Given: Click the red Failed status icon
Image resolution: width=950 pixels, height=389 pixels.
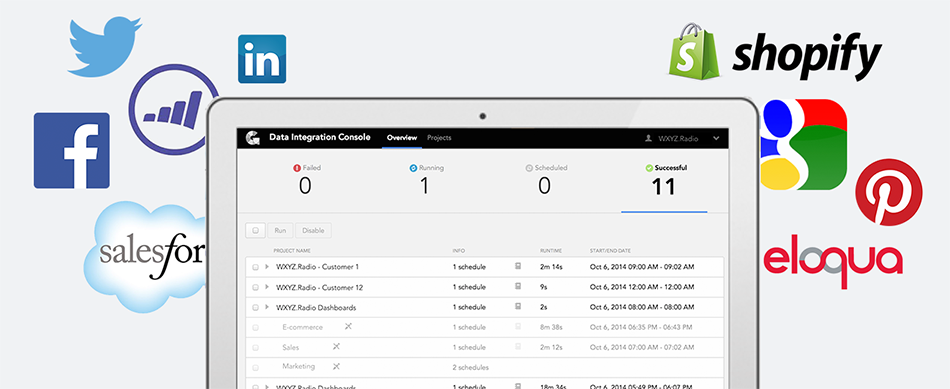Looking at the screenshot, I should point(297,168).
